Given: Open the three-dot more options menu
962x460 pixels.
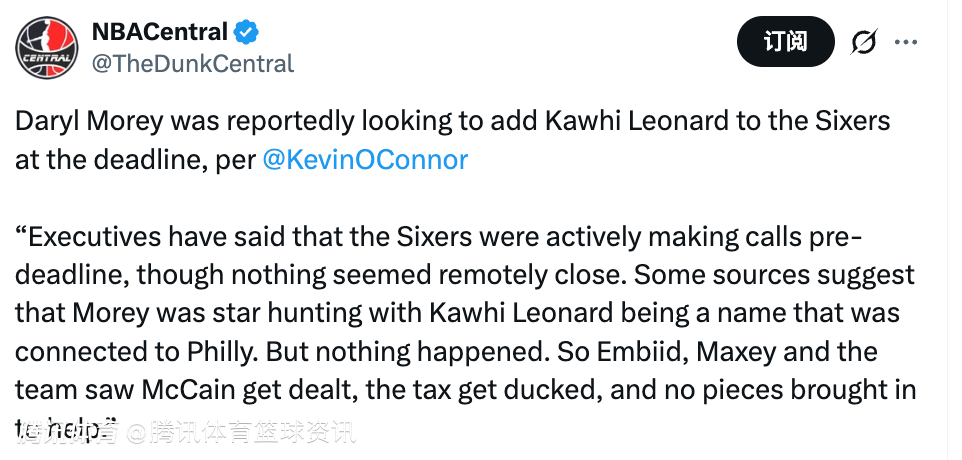Looking at the screenshot, I should point(905,42).
